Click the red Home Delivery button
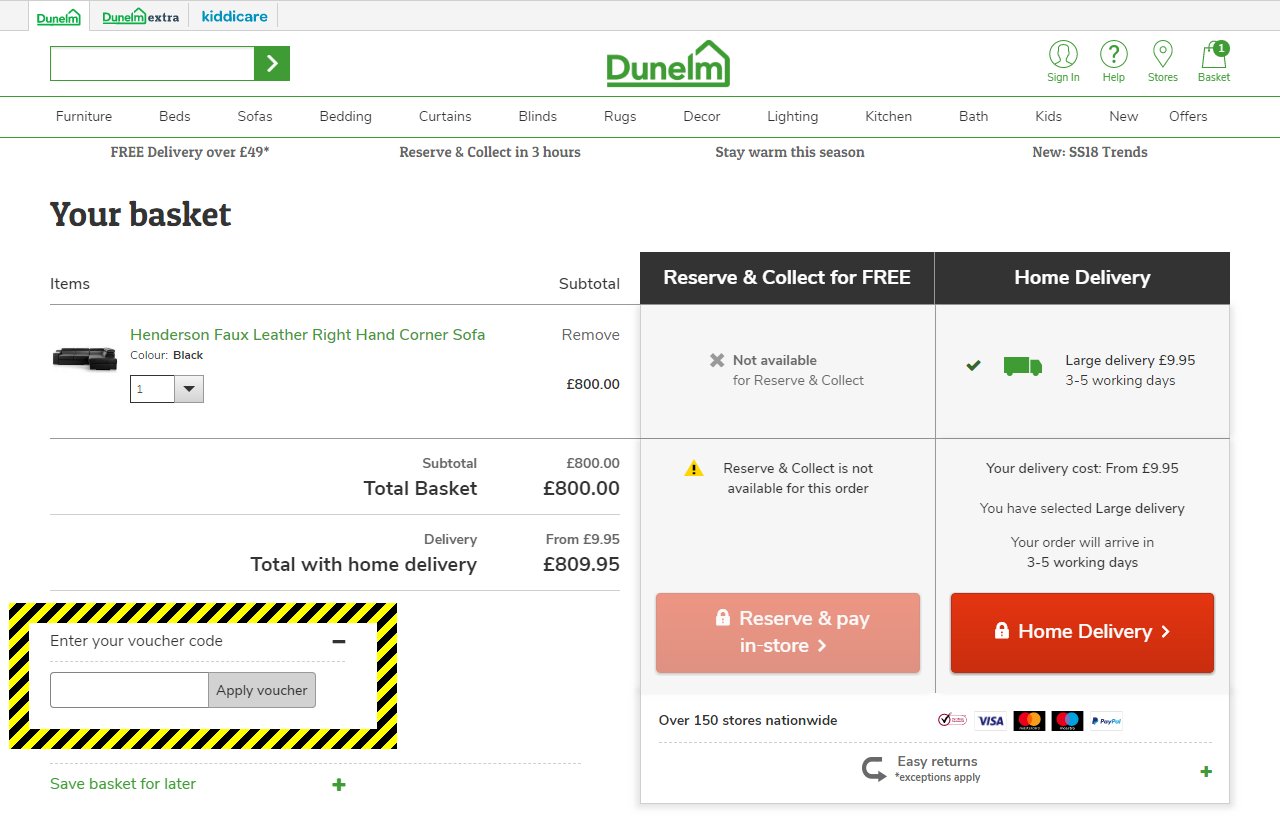Screen dimensions: 1280x840 [x=1083, y=632]
